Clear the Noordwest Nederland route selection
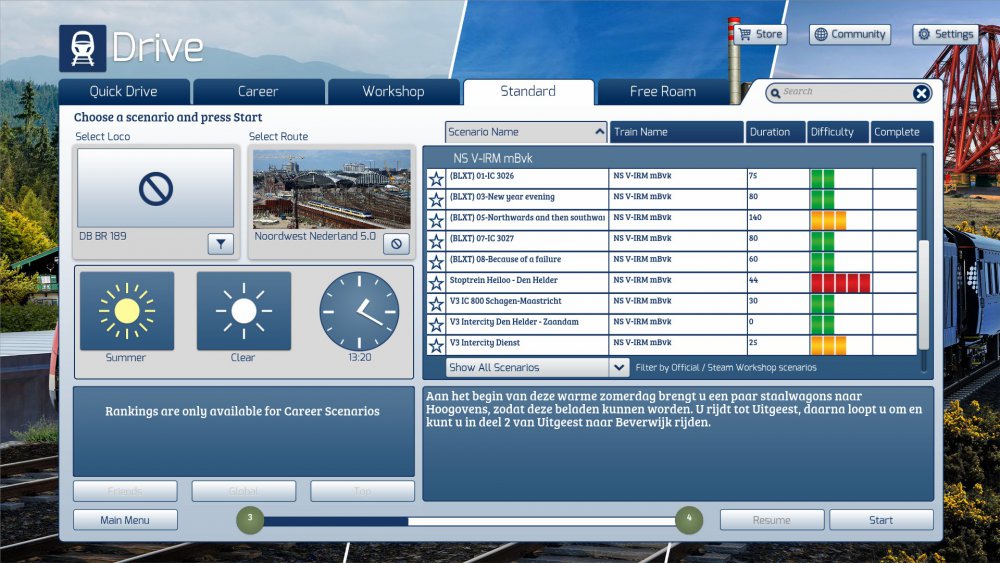The image size is (1000, 563). (396, 243)
